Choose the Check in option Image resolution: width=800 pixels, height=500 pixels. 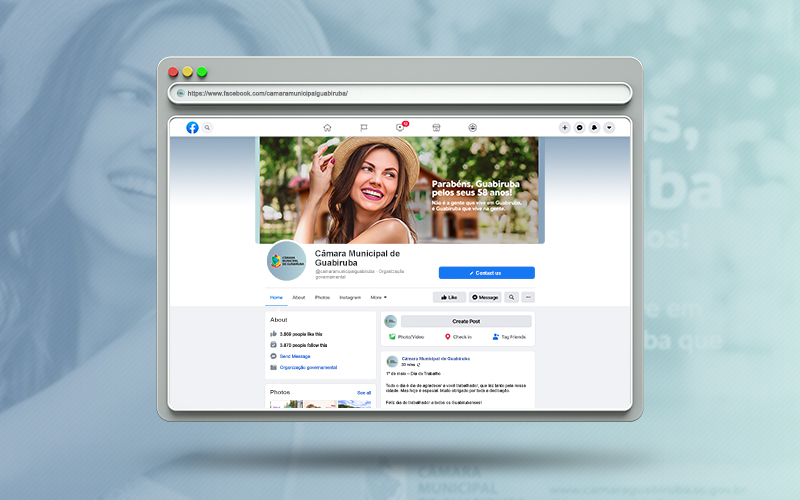pyautogui.click(x=458, y=337)
